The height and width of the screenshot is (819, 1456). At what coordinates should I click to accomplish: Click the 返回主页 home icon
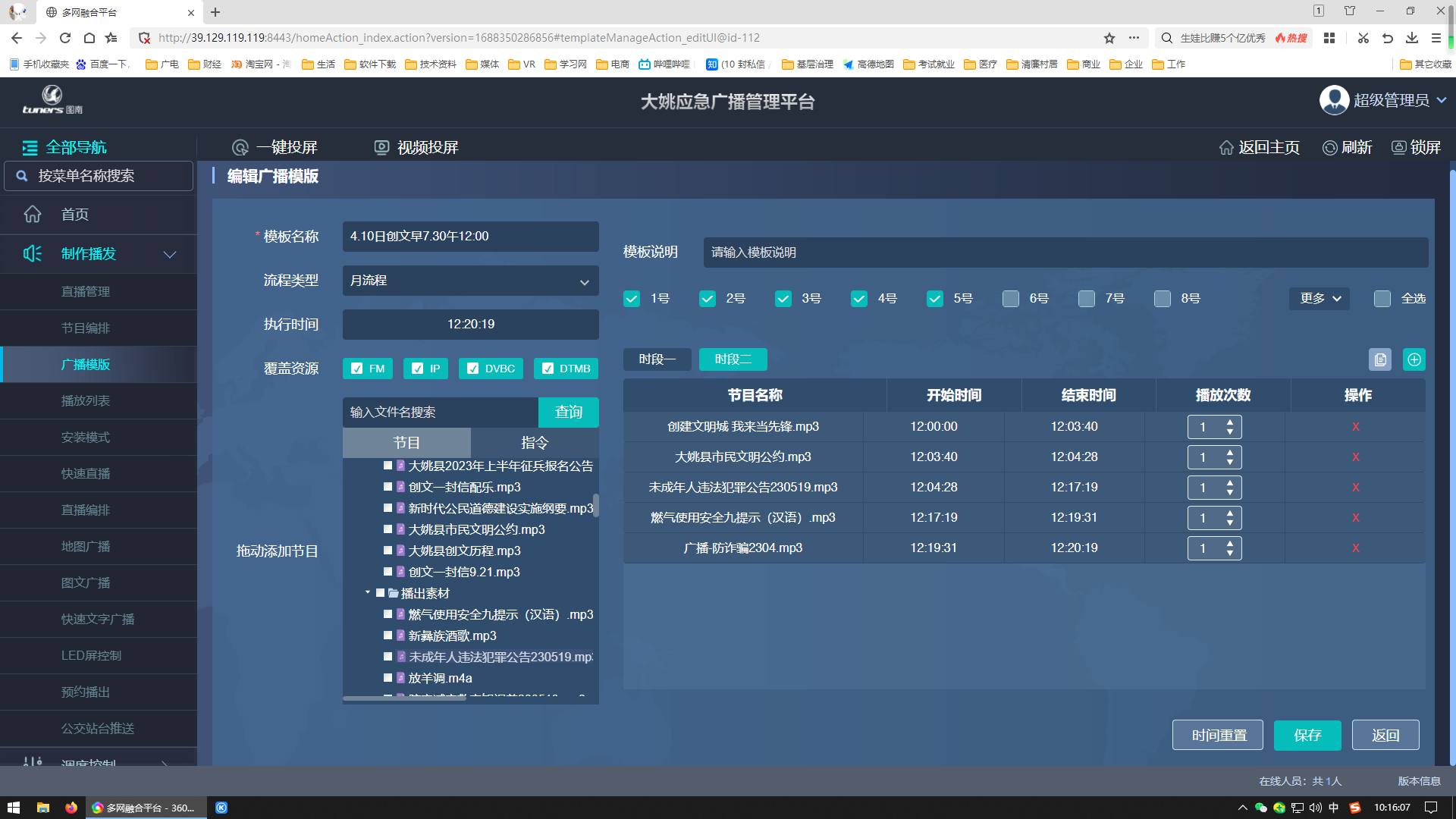pyautogui.click(x=1226, y=148)
